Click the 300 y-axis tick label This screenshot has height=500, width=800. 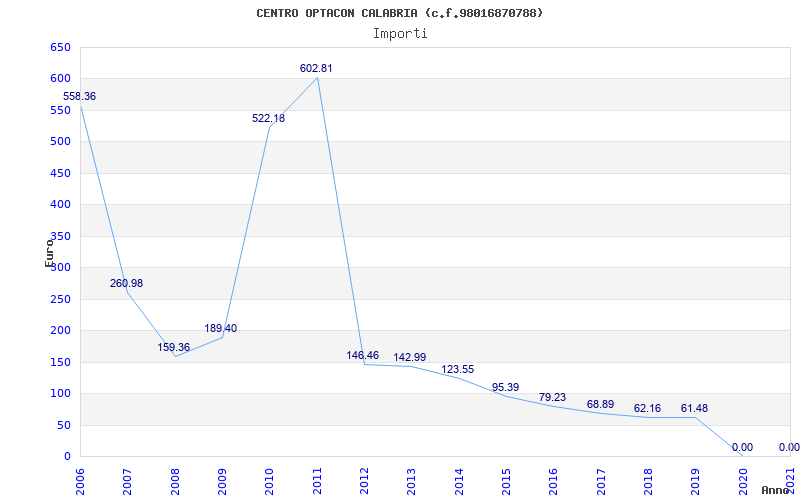(x=60, y=267)
